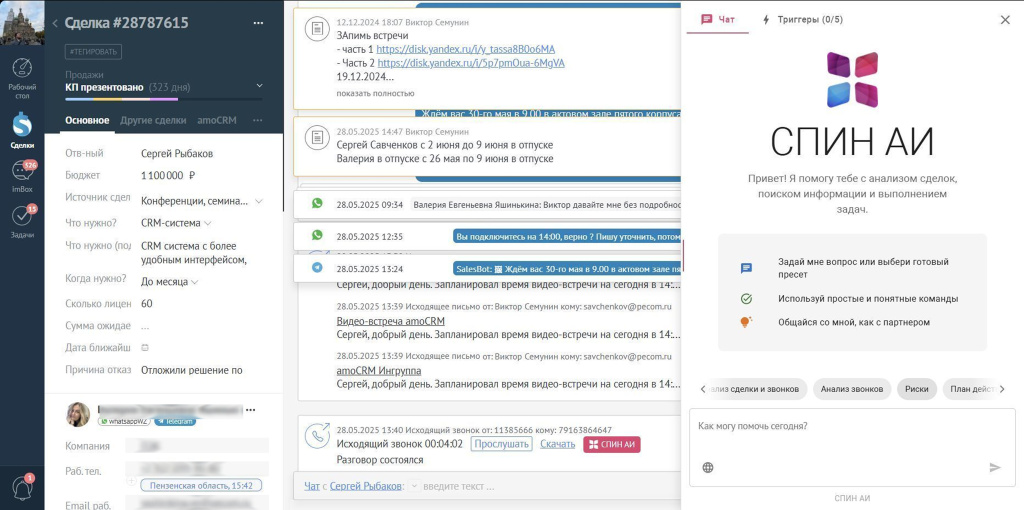Click the contact's avatar photo

[78, 414]
